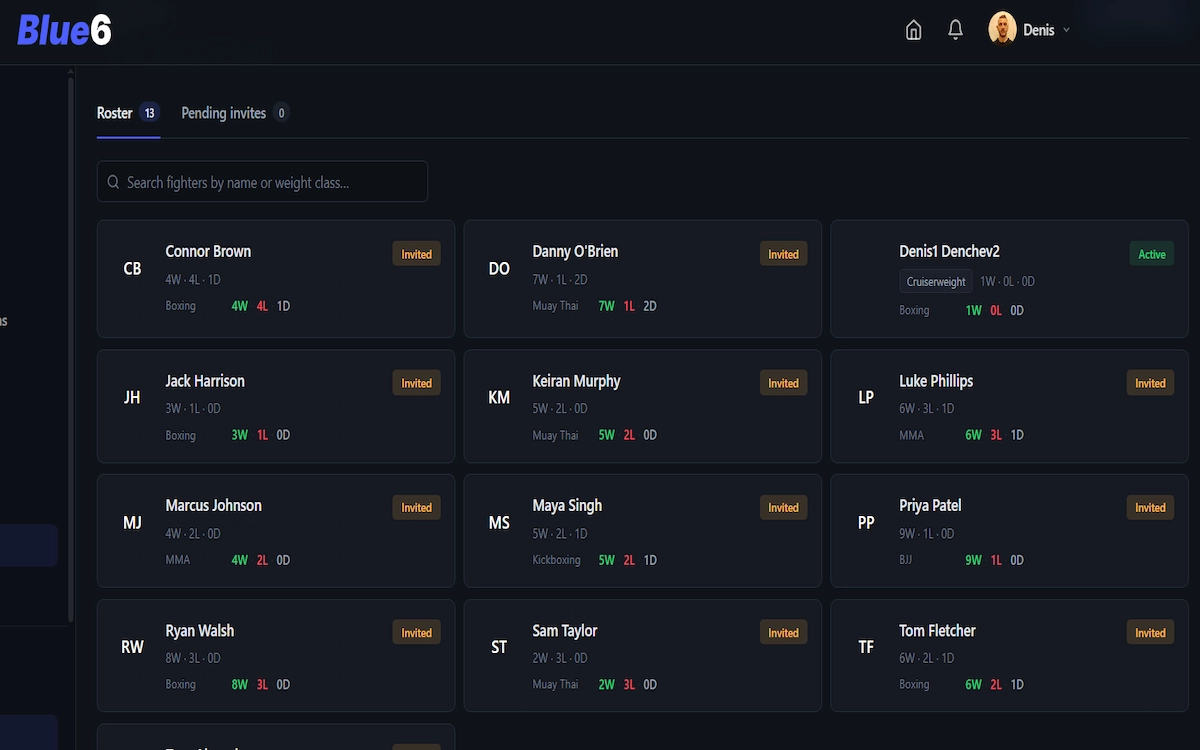The width and height of the screenshot is (1200, 750).
Task: Click the Cruiserweight tag
Action: [x=936, y=282]
